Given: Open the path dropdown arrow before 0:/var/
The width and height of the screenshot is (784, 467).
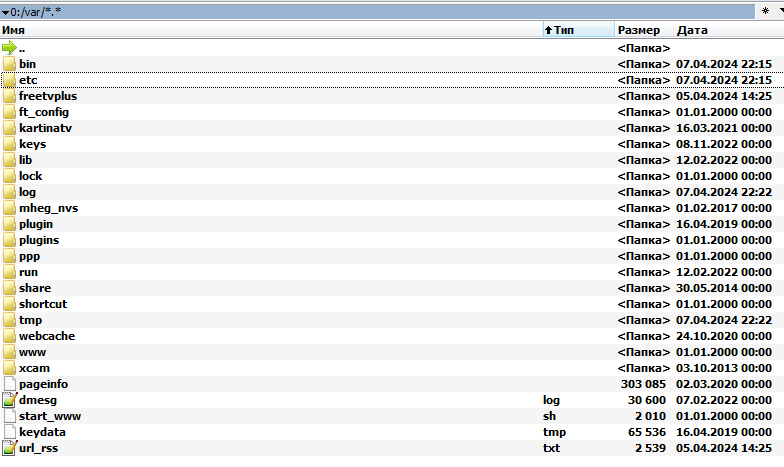Looking at the screenshot, I should [x=5, y=12].
